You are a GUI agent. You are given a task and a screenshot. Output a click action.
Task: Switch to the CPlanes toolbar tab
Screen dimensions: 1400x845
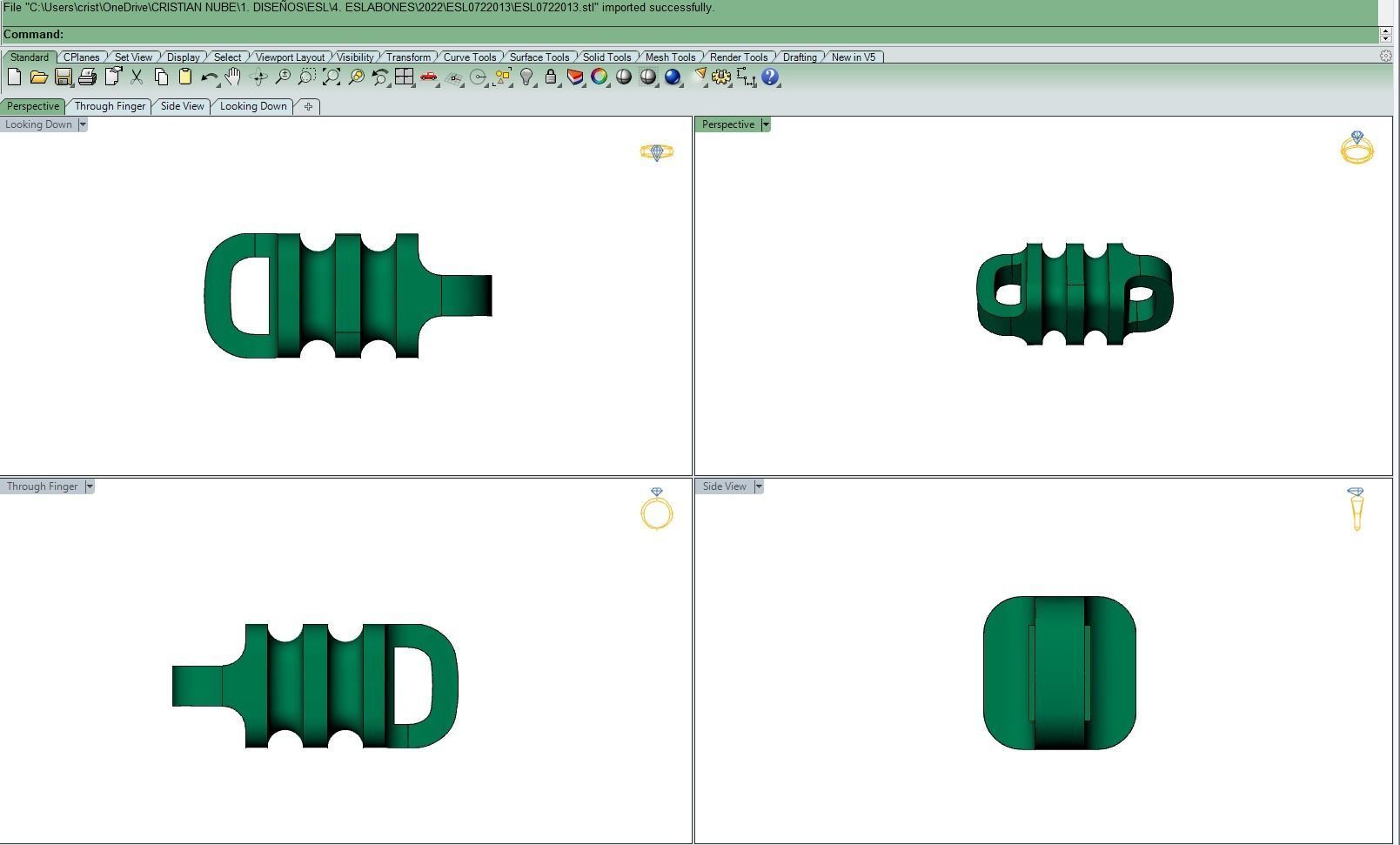click(82, 57)
